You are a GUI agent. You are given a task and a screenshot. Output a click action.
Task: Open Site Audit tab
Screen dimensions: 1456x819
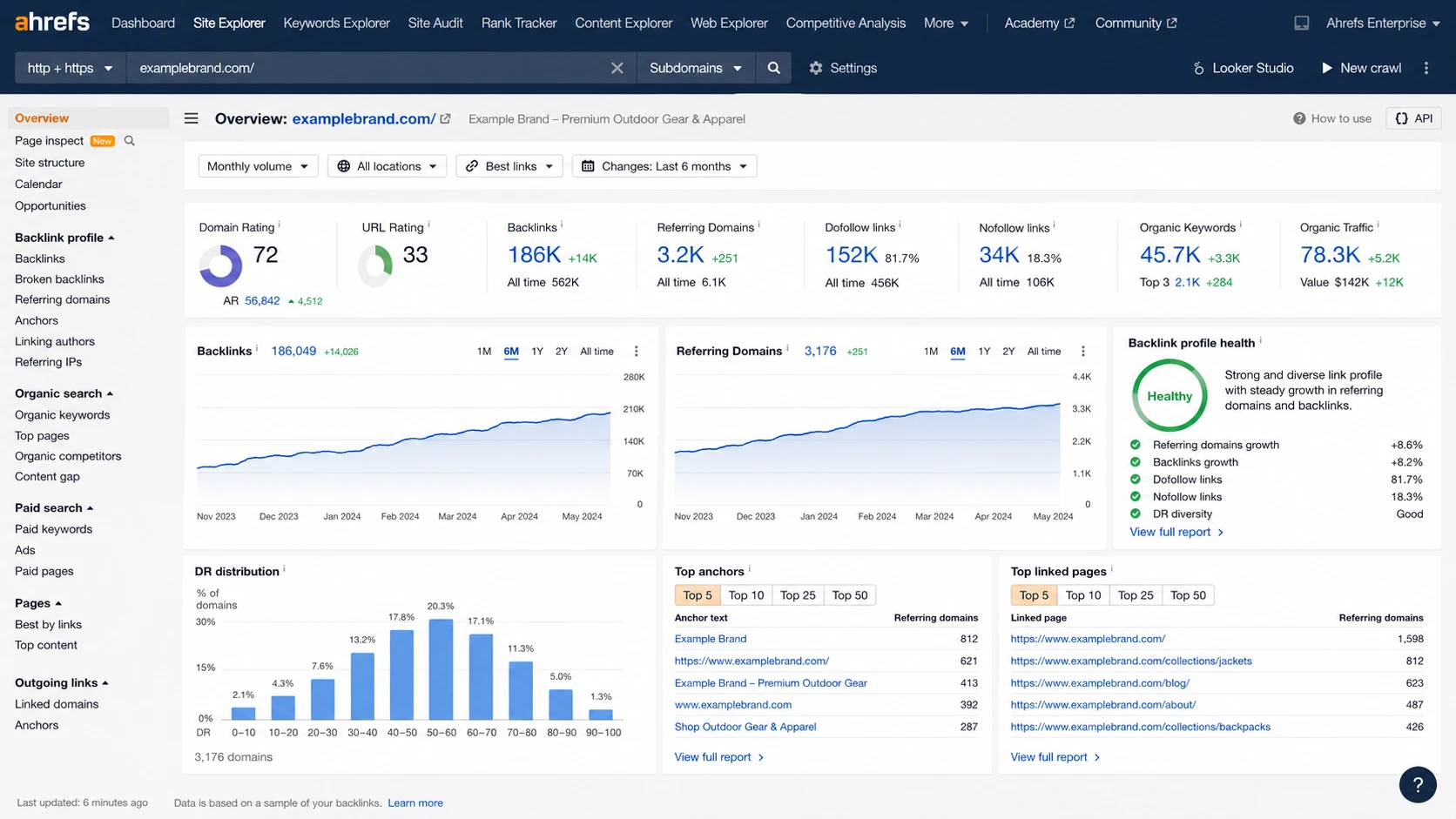pyautogui.click(x=435, y=23)
